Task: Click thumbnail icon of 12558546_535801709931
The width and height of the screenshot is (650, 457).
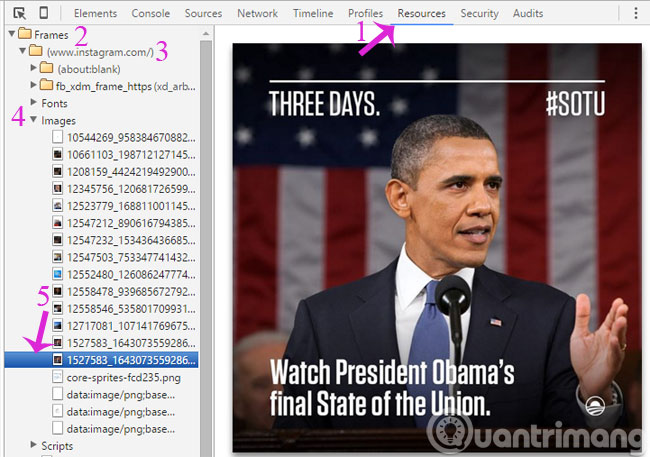Action: (58, 309)
